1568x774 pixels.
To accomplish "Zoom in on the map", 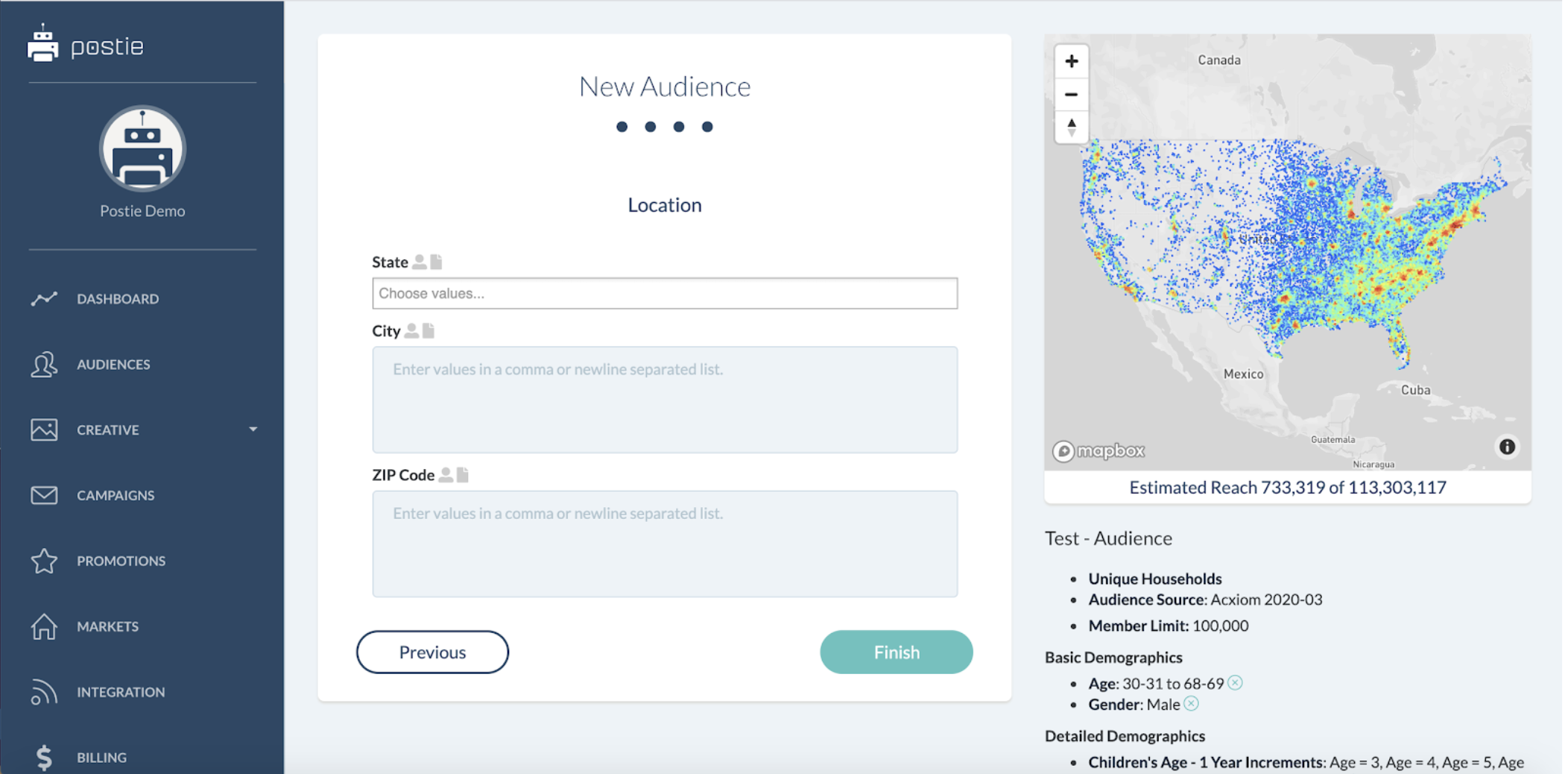I will pos(1071,61).
